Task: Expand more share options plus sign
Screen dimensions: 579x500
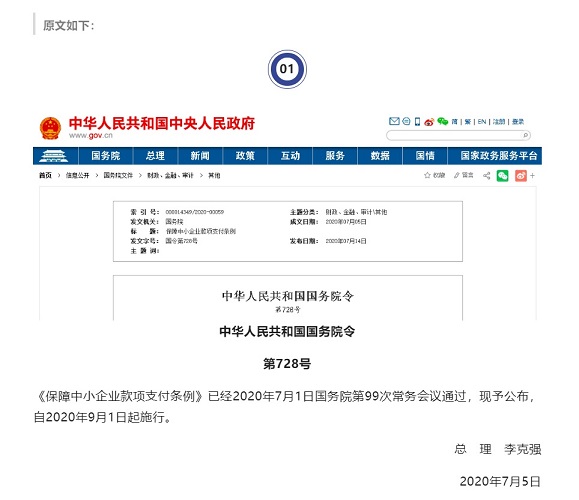Action: click(532, 176)
